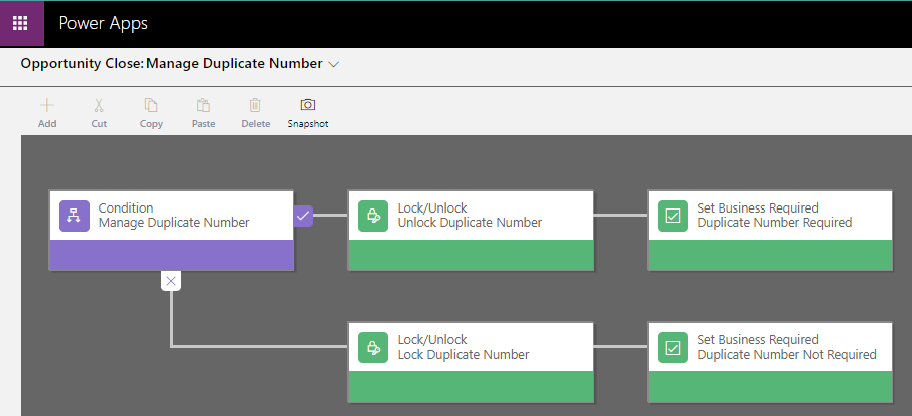Click the Unlock Duplicate Number lock icon
The width and height of the screenshot is (912, 416).
[x=373, y=216]
